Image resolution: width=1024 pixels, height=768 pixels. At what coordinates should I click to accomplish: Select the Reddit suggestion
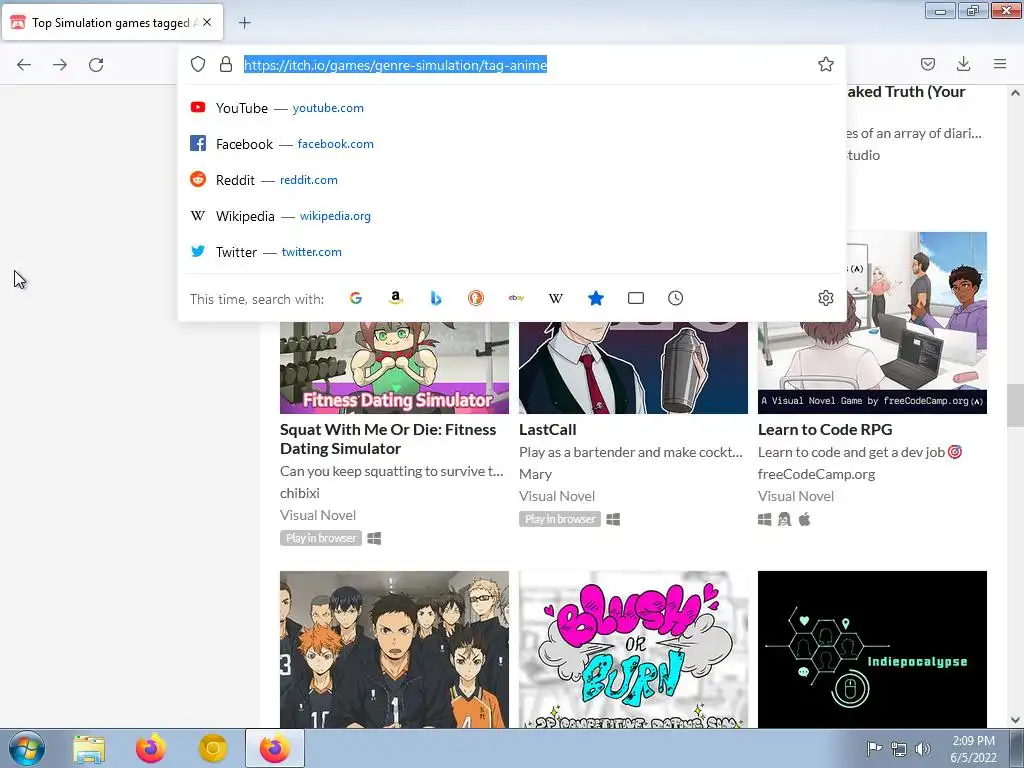tap(511, 180)
